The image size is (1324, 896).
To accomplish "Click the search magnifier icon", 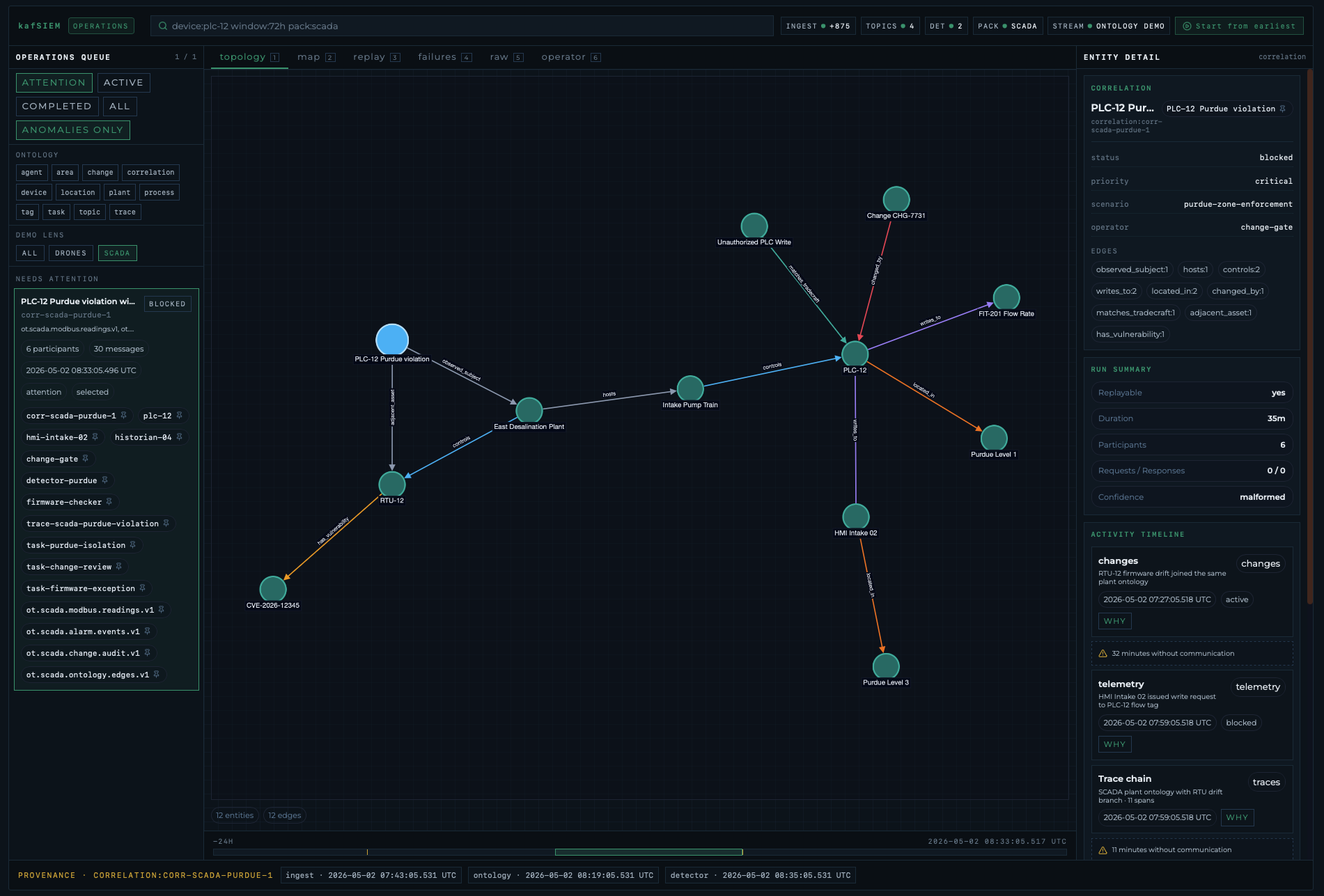I will coord(163,26).
